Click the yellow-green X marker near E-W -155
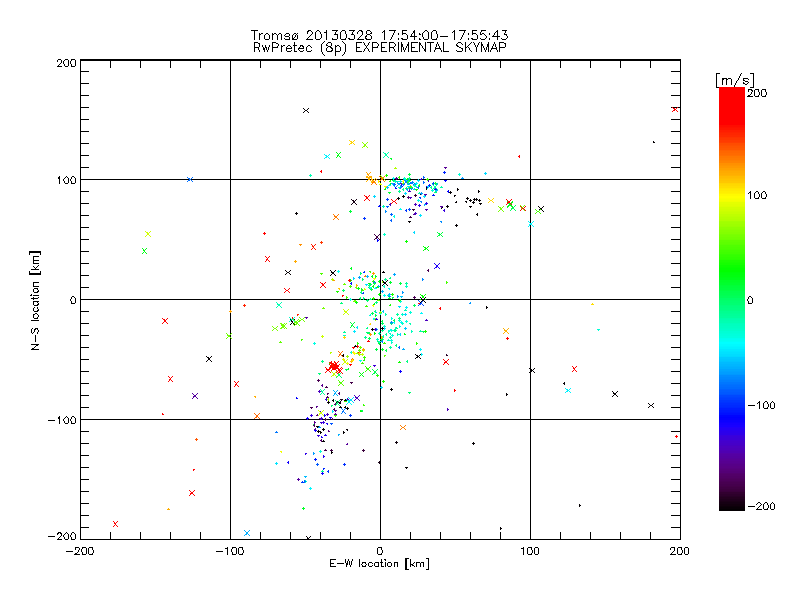 point(148,234)
